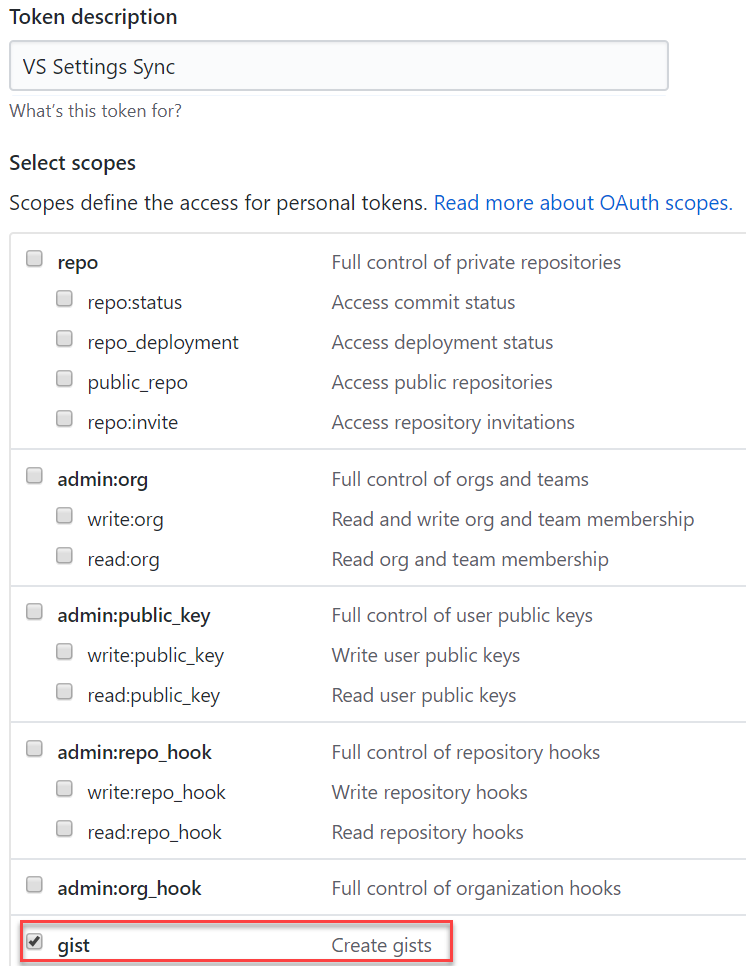Enable the admin:org_hook scope
Image resolution: width=746 pixels, height=966 pixels.
coord(34,885)
